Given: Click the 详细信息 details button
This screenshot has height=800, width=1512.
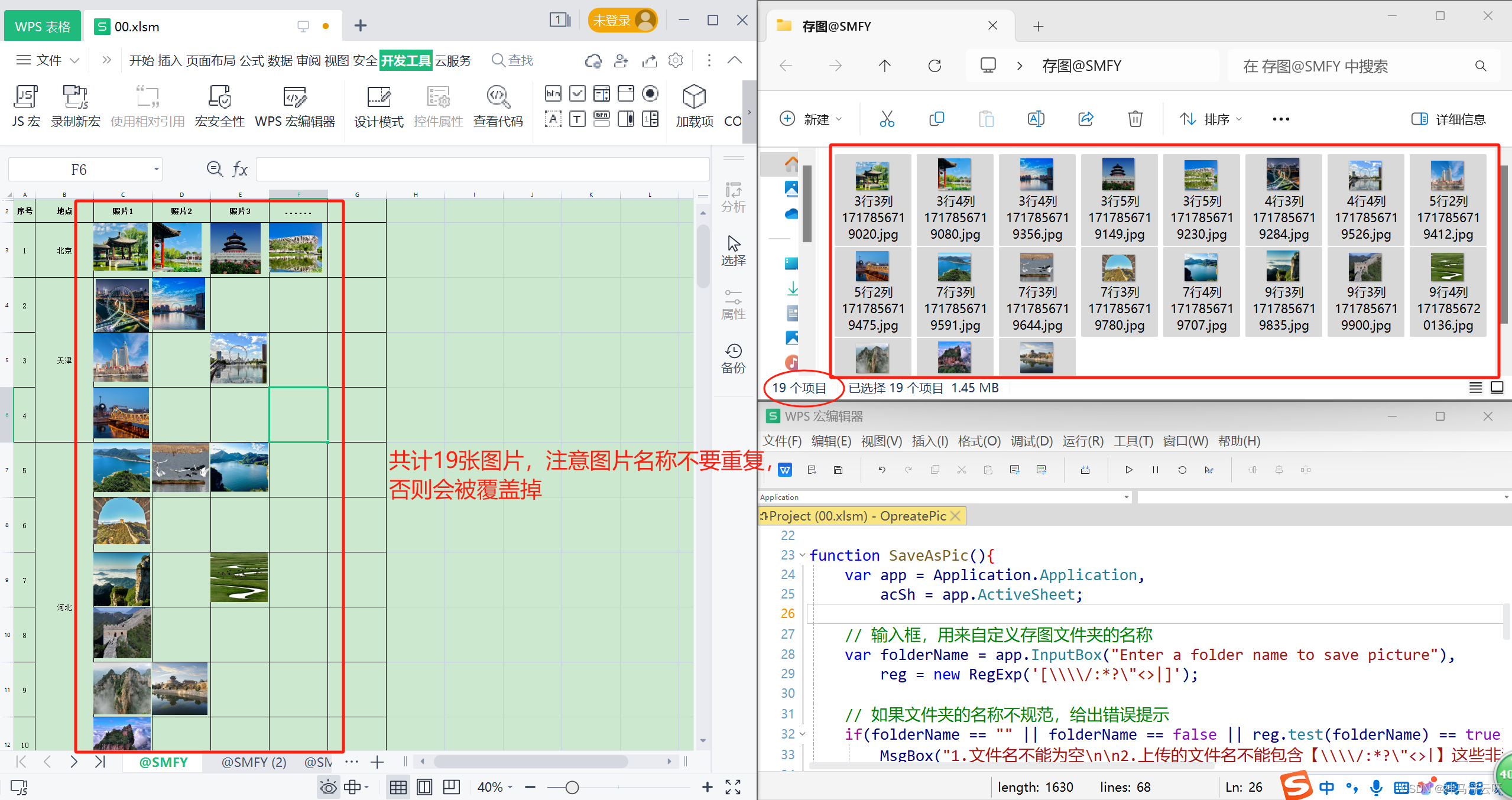Looking at the screenshot, I should click(1448, 119).
